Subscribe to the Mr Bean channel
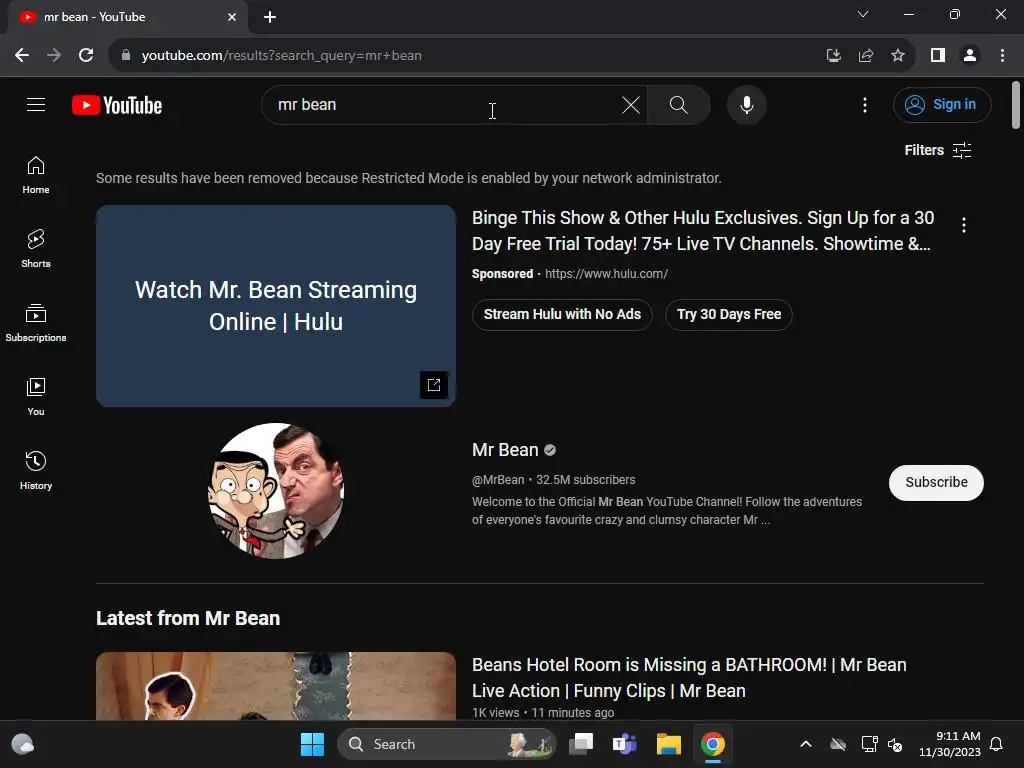The width and height of the screenshot is (1024, 768). point(936,483)
